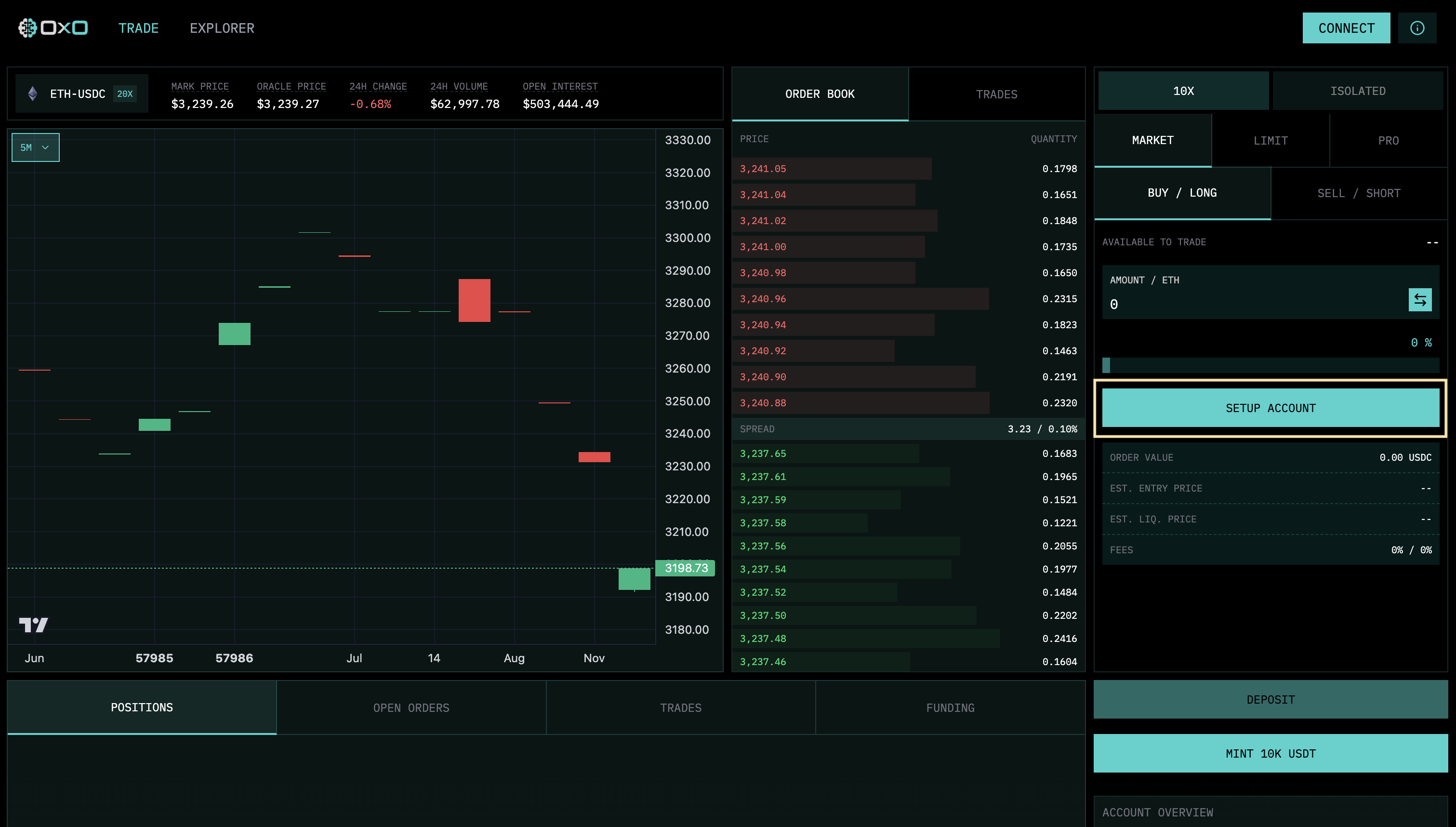The image size is (1456, 827).
Task: Click the 20X leverage badge
Action: [x=125, y=93]
